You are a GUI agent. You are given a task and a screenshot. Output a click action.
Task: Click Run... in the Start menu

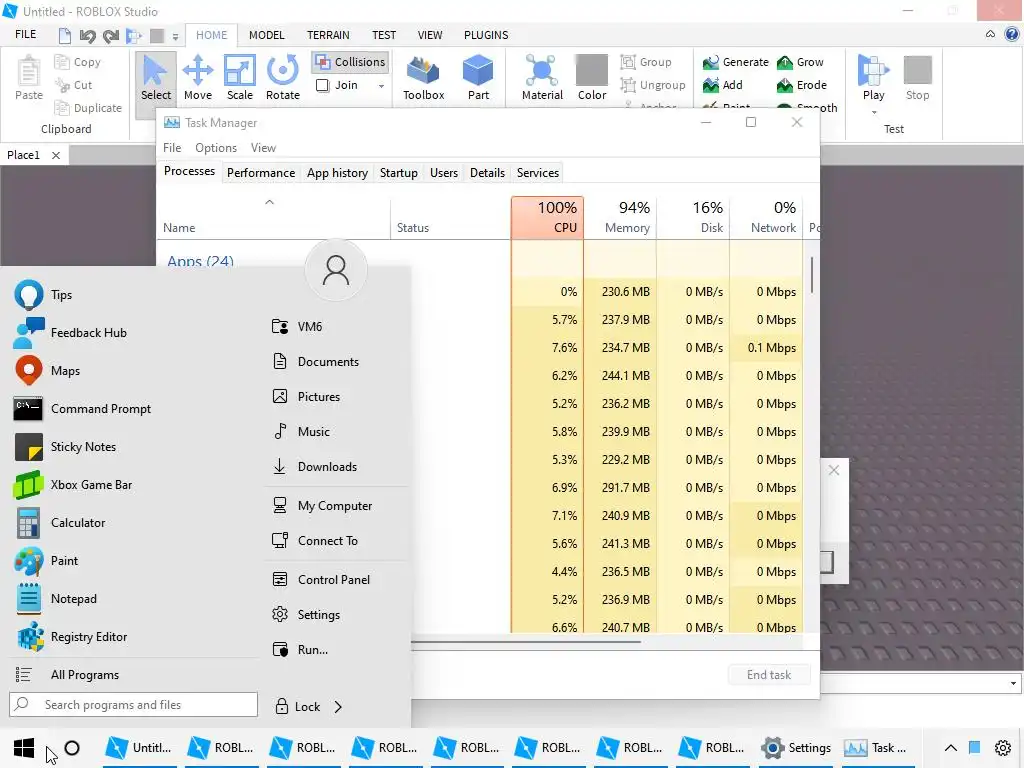coord(300,650)
